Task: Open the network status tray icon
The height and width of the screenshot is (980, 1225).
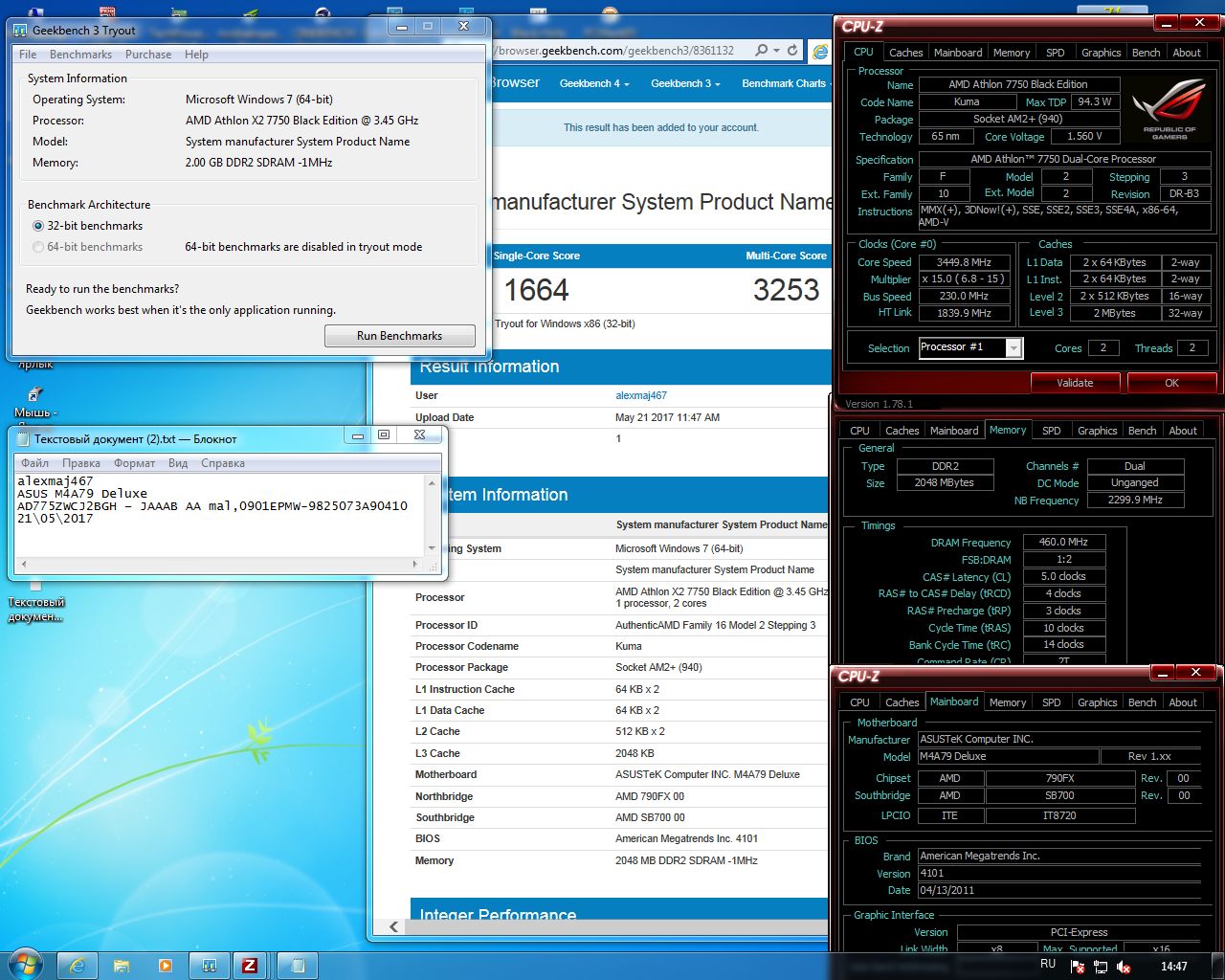Action: 1102,967
